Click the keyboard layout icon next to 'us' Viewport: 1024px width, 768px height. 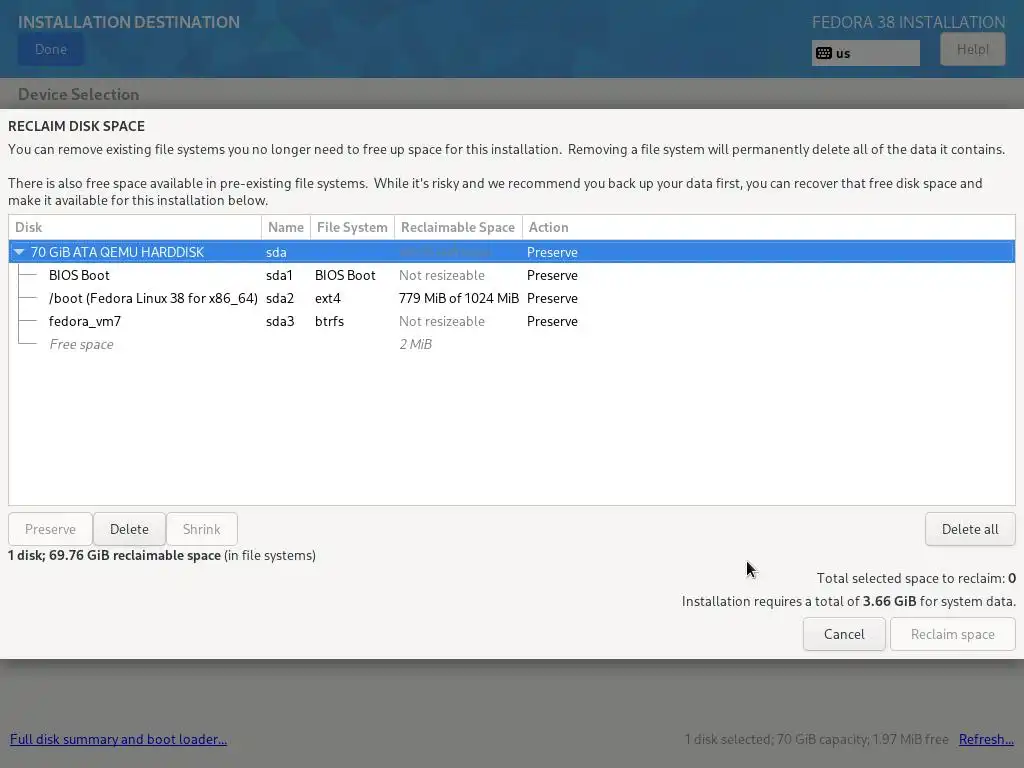click(824, 53)
